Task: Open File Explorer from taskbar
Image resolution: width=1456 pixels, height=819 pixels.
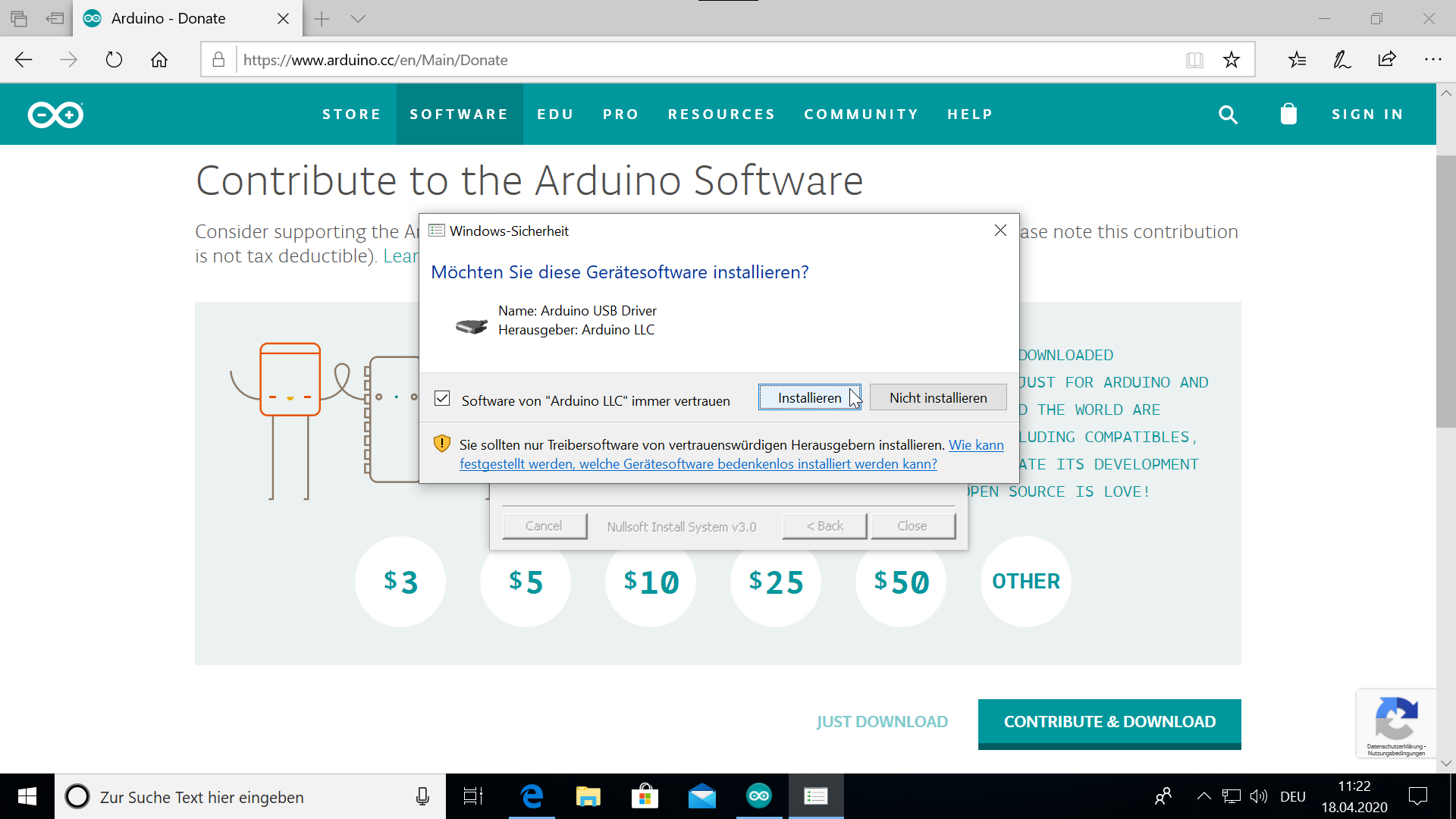Action: point(588,796)
